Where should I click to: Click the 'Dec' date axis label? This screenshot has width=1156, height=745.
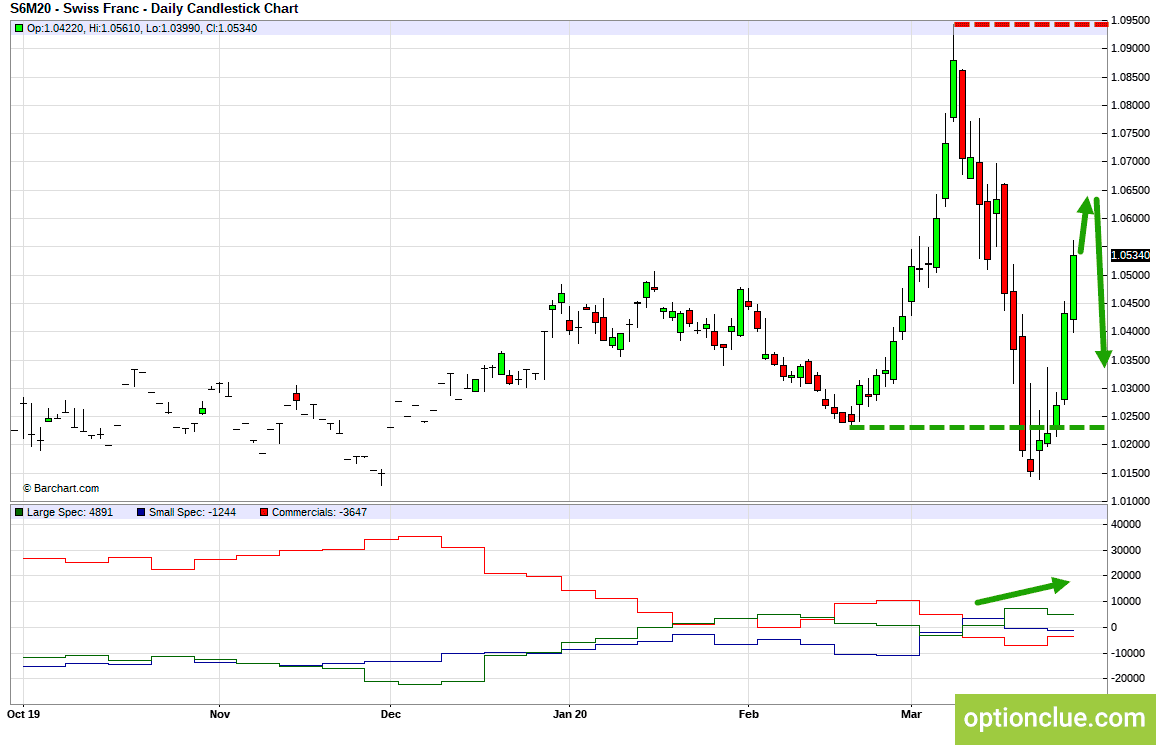tap(391, 714)
